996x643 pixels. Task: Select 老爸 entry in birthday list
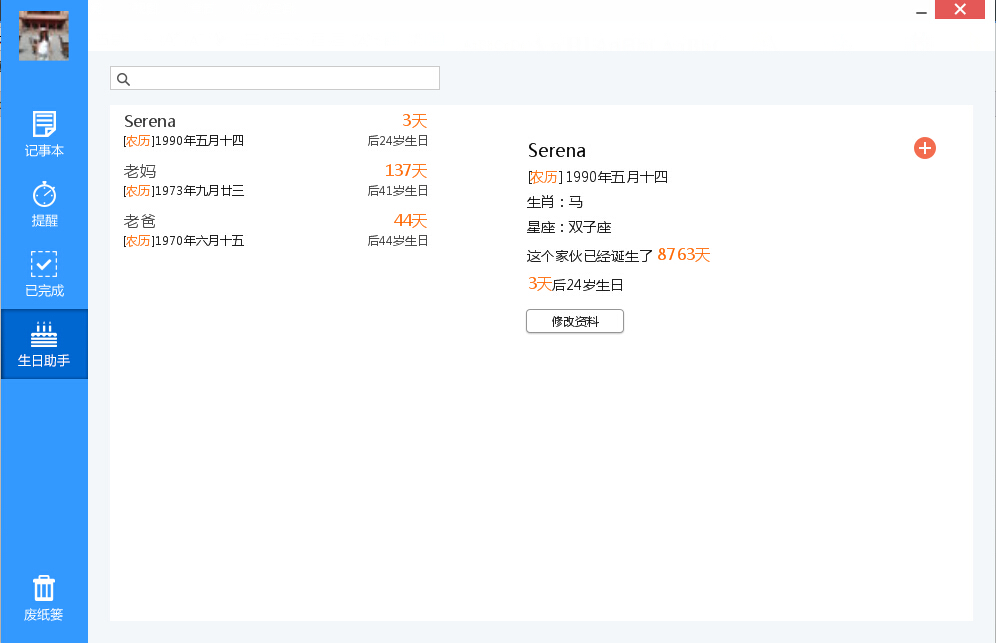coord(140,221)
